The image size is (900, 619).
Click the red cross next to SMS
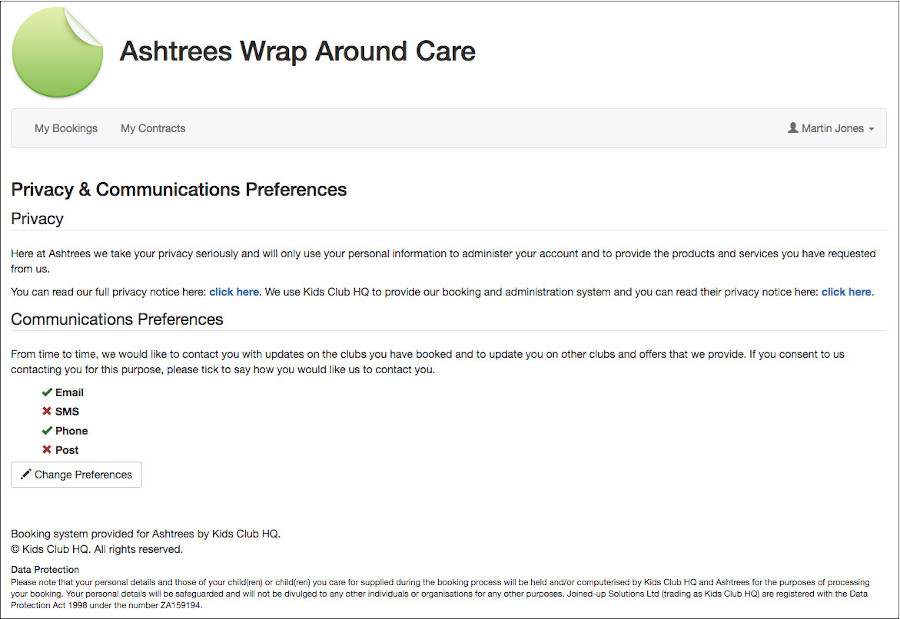point(47,411)
